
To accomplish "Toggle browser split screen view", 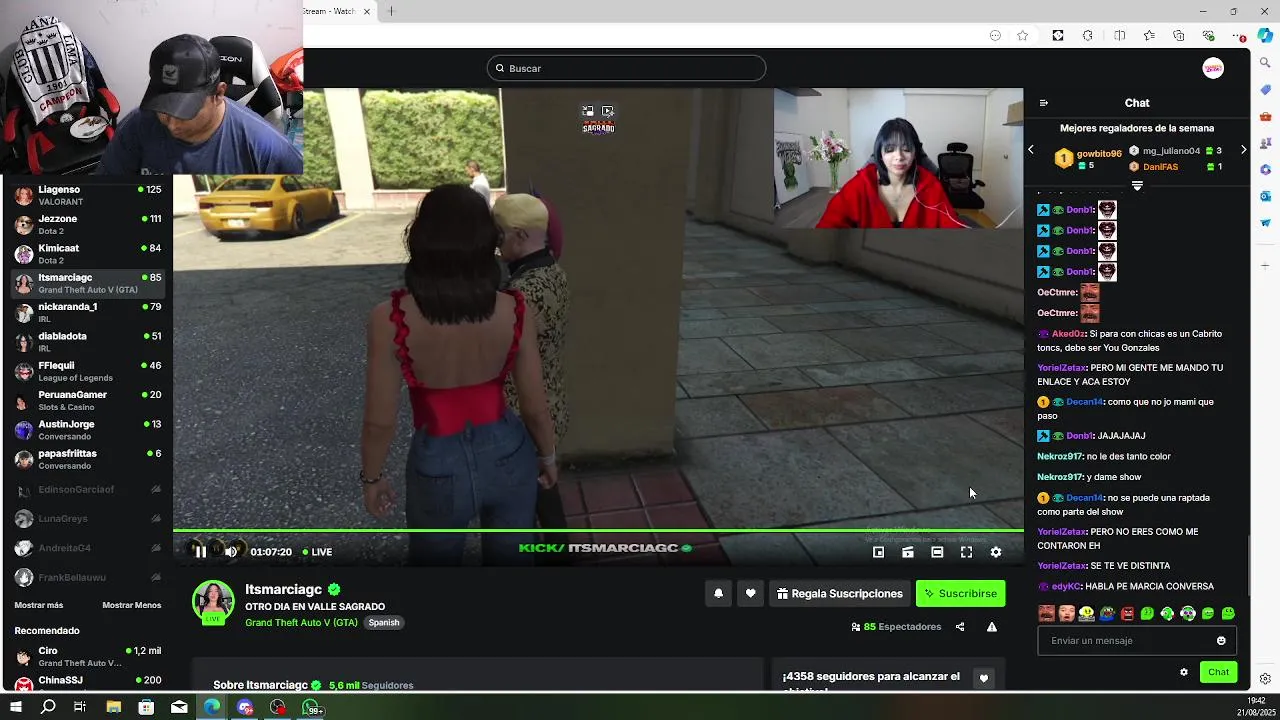I will [x=1119, y=35].
